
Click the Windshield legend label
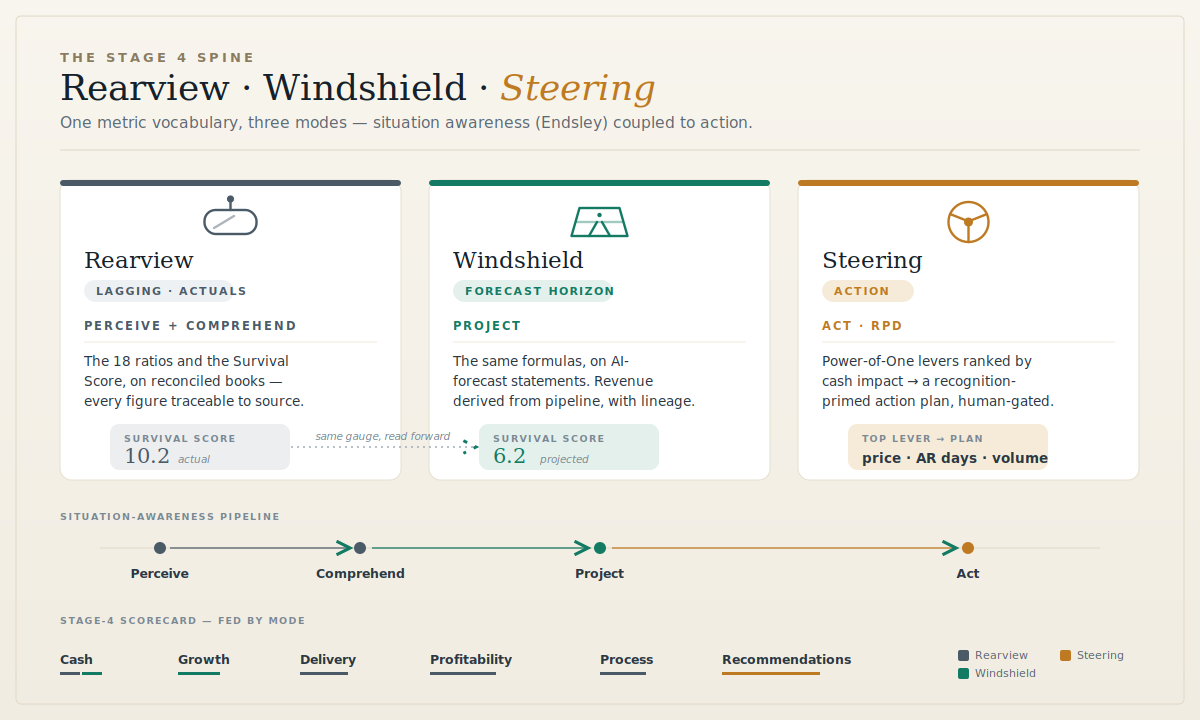click(1005, 674)
